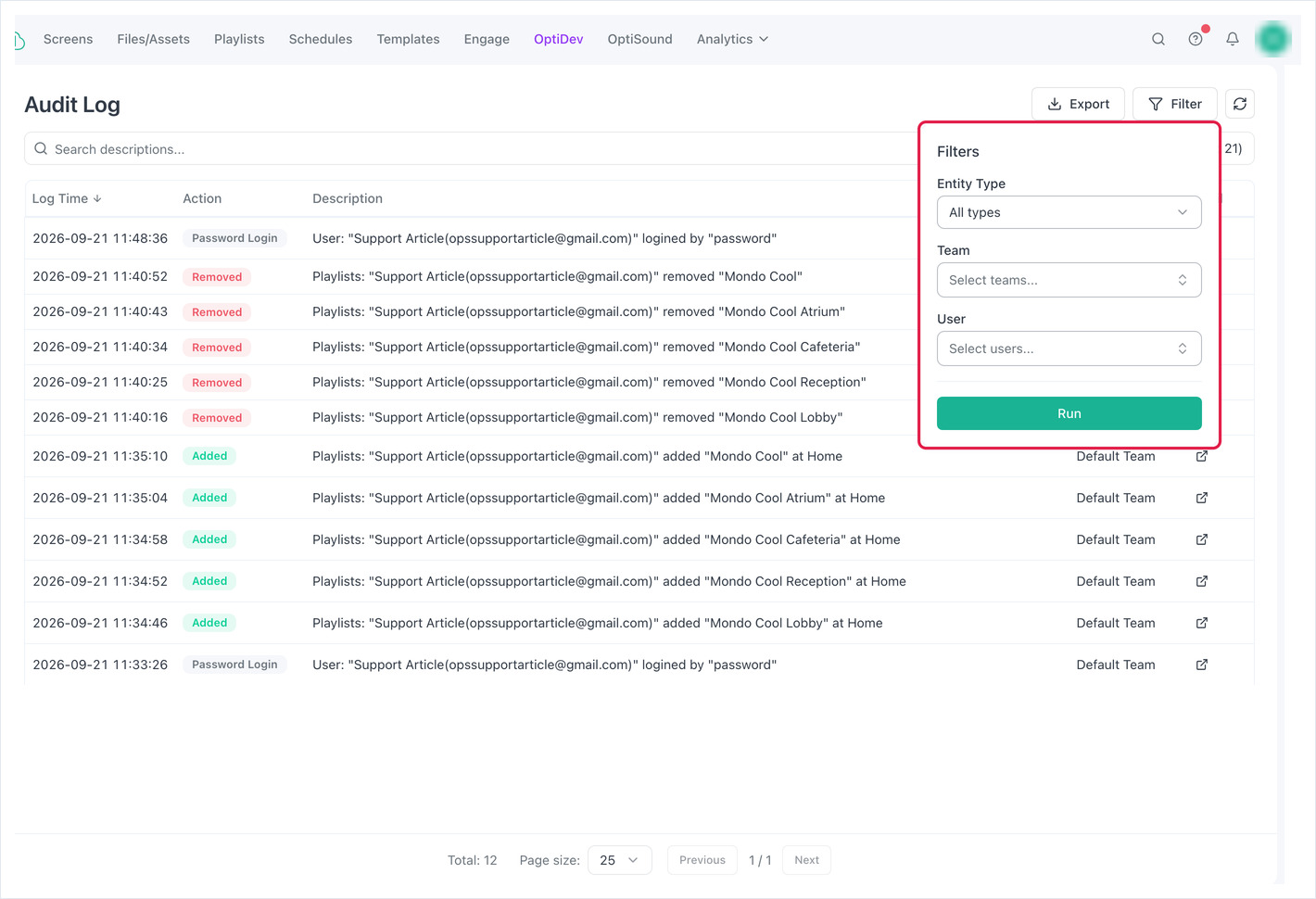1316x899 pixels.
Task: Open external link for 11:33:26 row
Action: (x=1202, y=665)
